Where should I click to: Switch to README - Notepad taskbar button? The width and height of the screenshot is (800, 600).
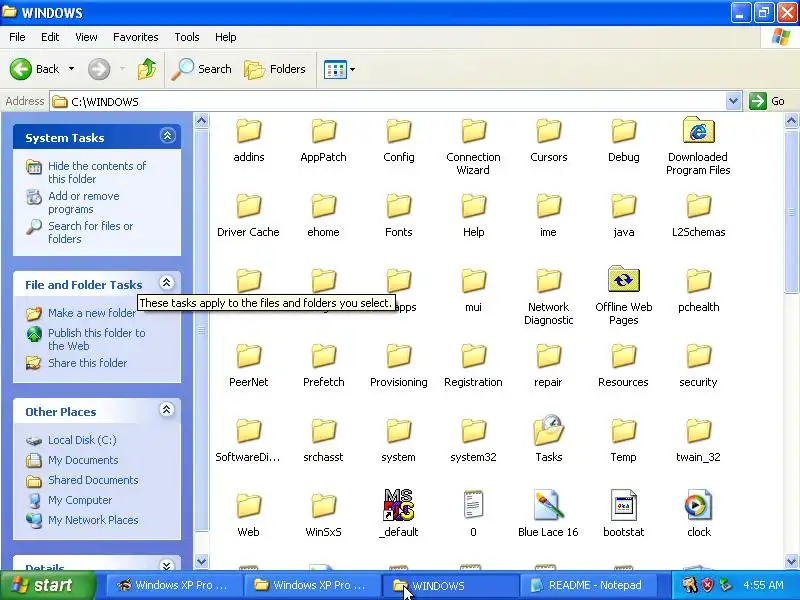588,585
